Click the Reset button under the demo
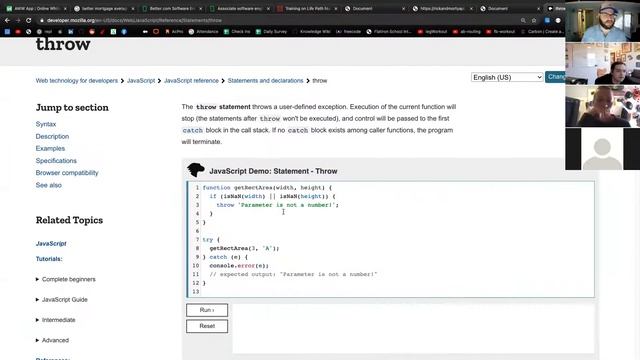 207,326
